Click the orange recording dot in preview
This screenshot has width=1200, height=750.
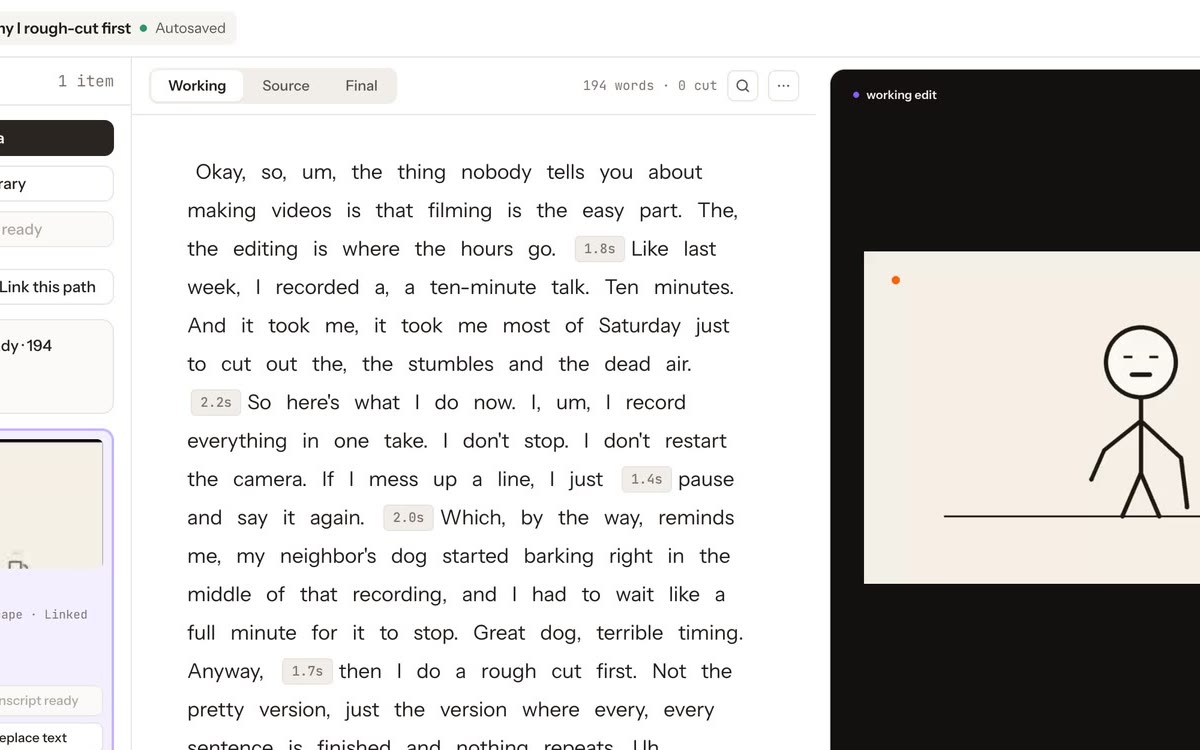896,280
